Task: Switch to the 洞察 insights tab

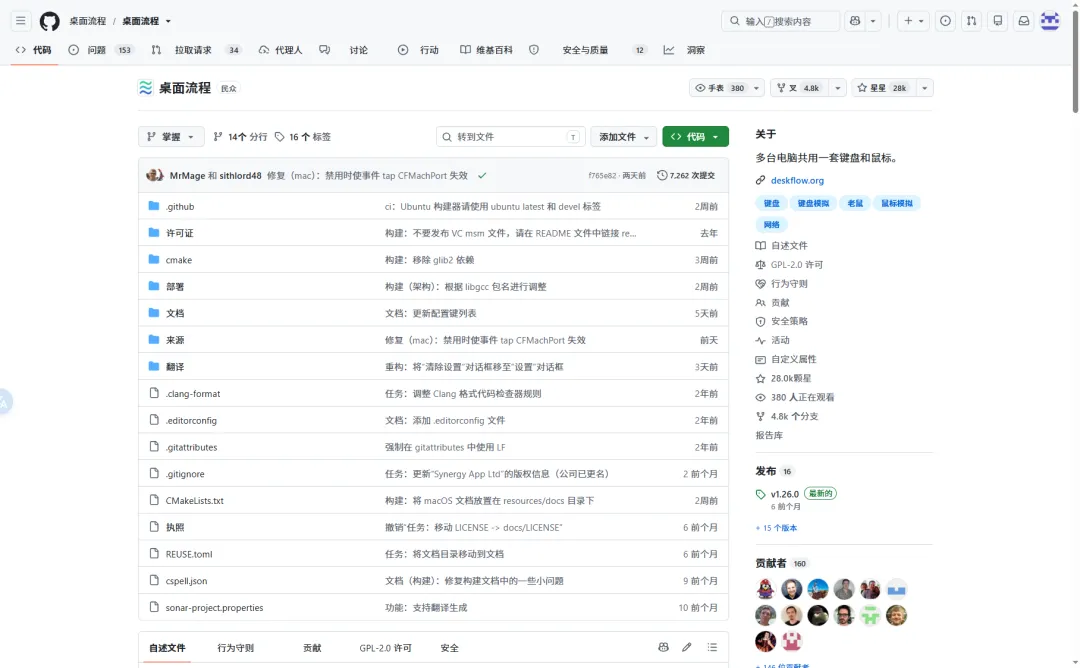Action: tap(685, 50)
